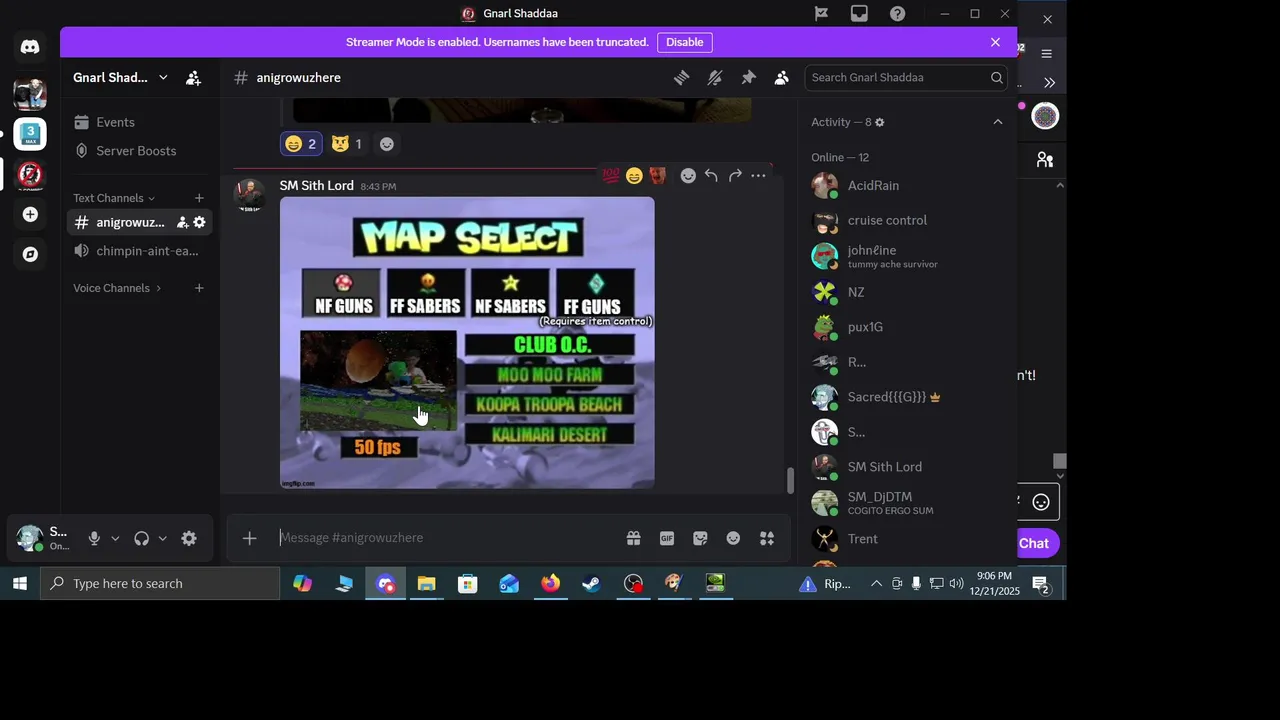Open the Apps launcher icon in message bar
1280x720 pixels.
point(767,538)
